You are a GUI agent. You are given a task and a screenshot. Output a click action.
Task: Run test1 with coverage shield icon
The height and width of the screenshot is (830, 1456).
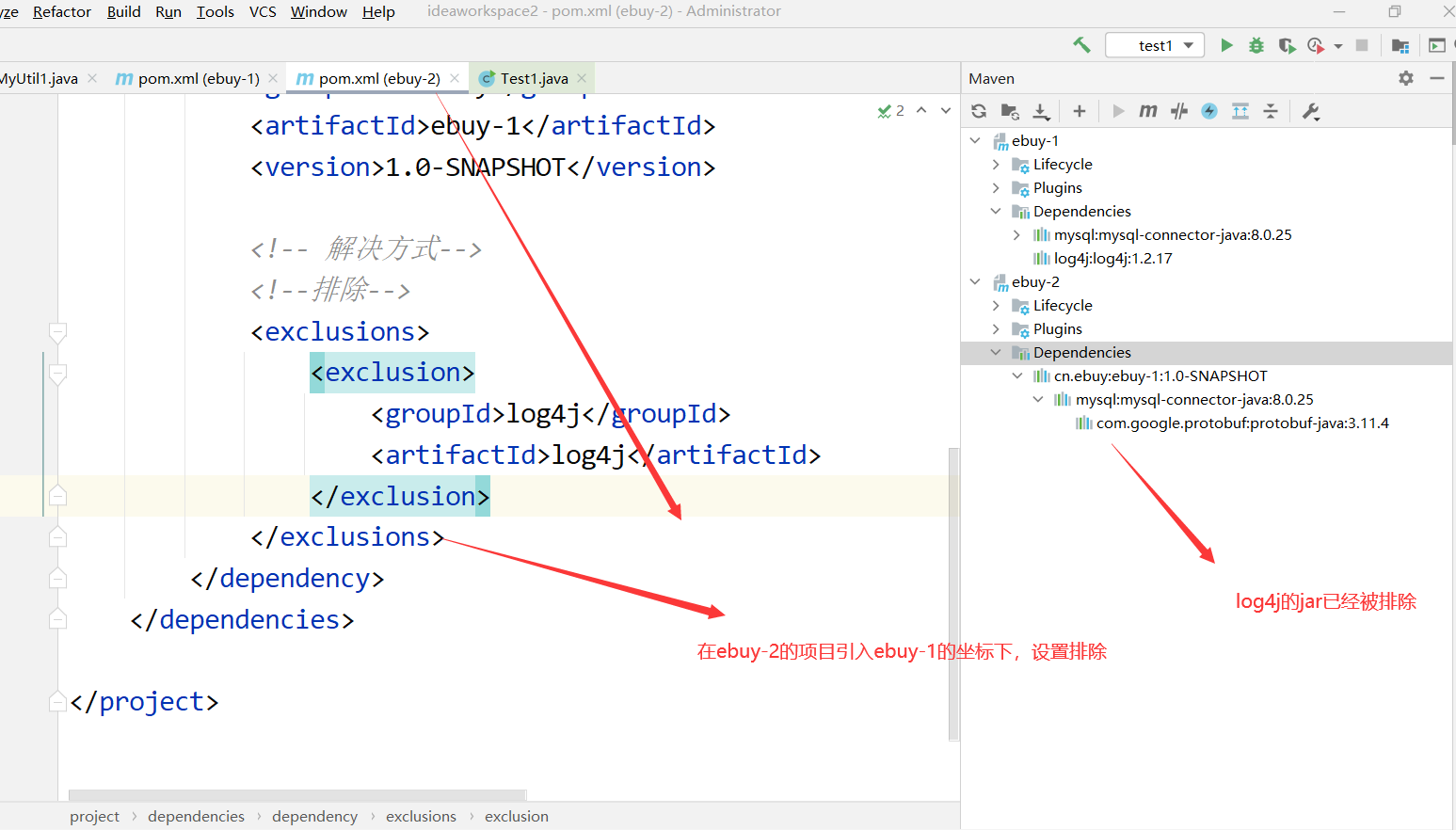click(1287, 45)
